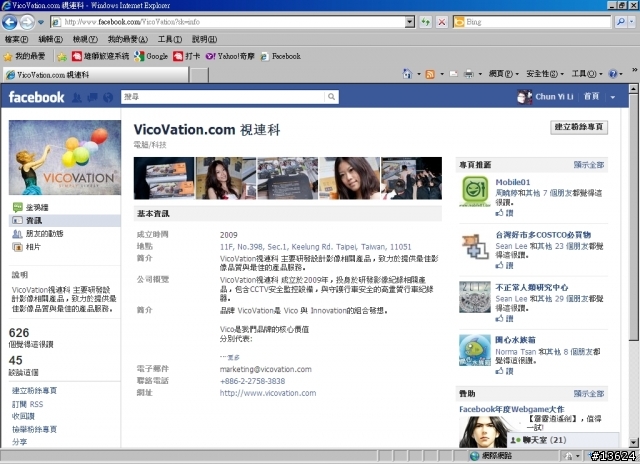
Task: Open the 說明(H) menu
Action: tap(204, 39)
